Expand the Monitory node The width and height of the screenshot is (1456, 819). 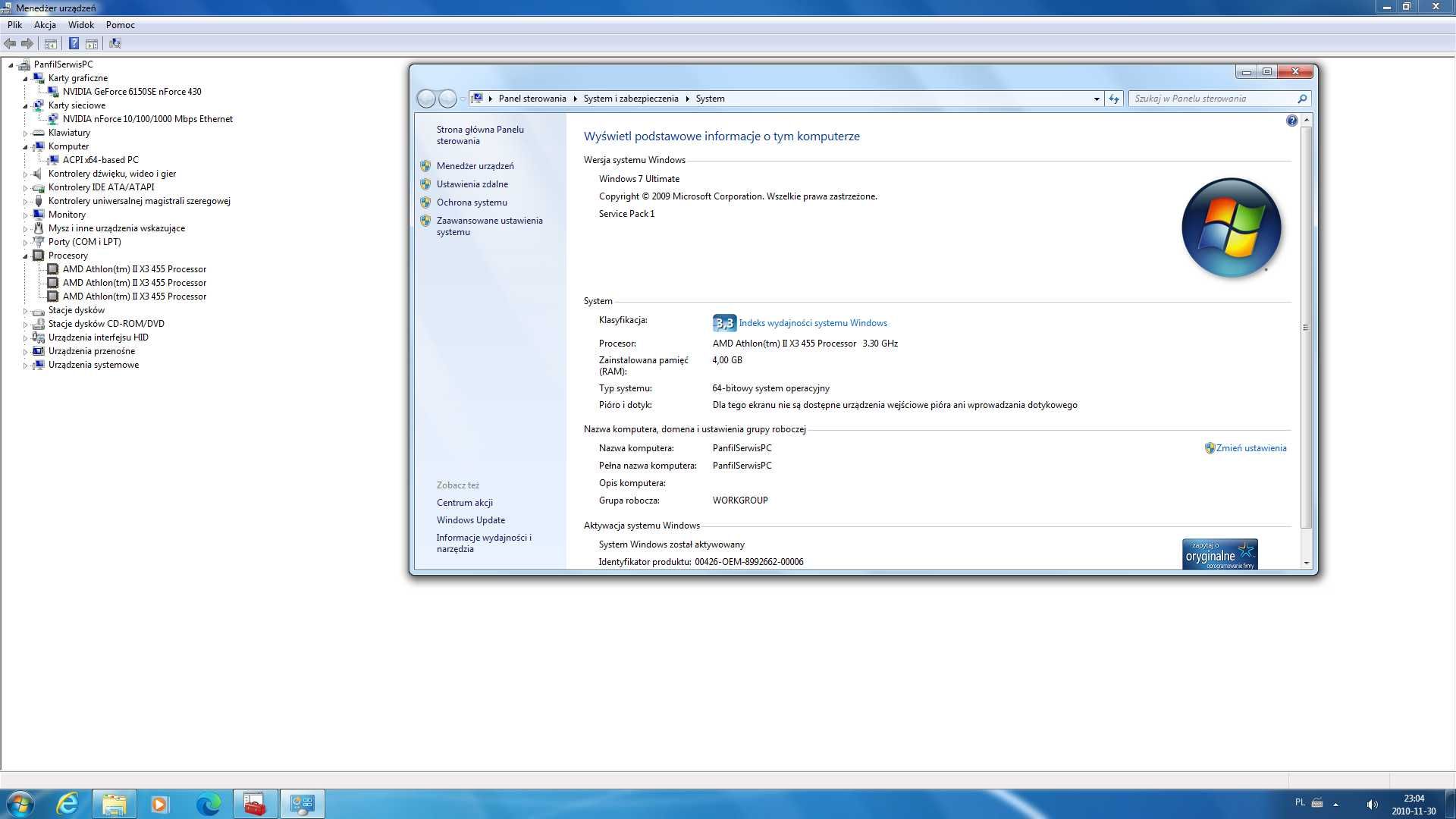tap(25, 215)
